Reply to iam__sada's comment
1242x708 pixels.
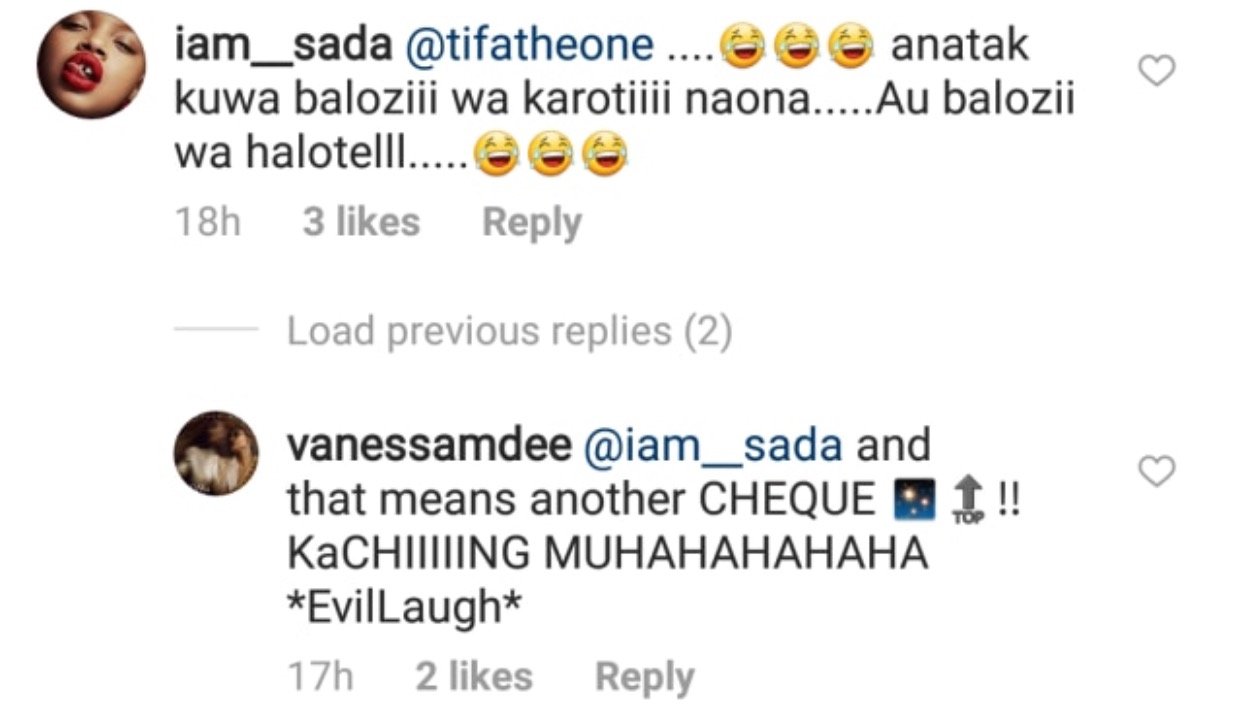click(x=531, y=223)
